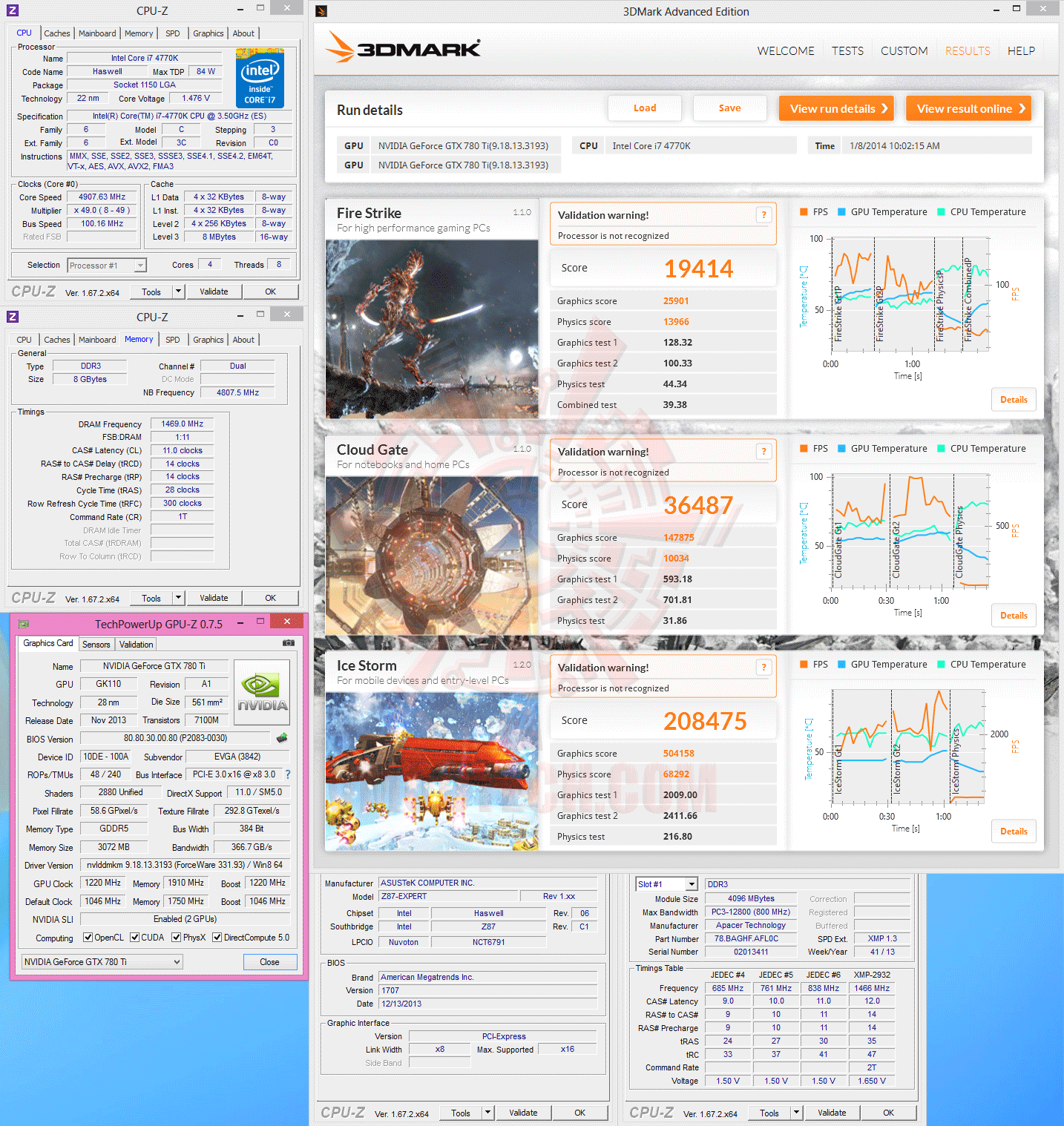1064x1126 pixels.
Task: Click the Close button in GPU-Z
Action: pyautogui.click(x=269, y=962)
